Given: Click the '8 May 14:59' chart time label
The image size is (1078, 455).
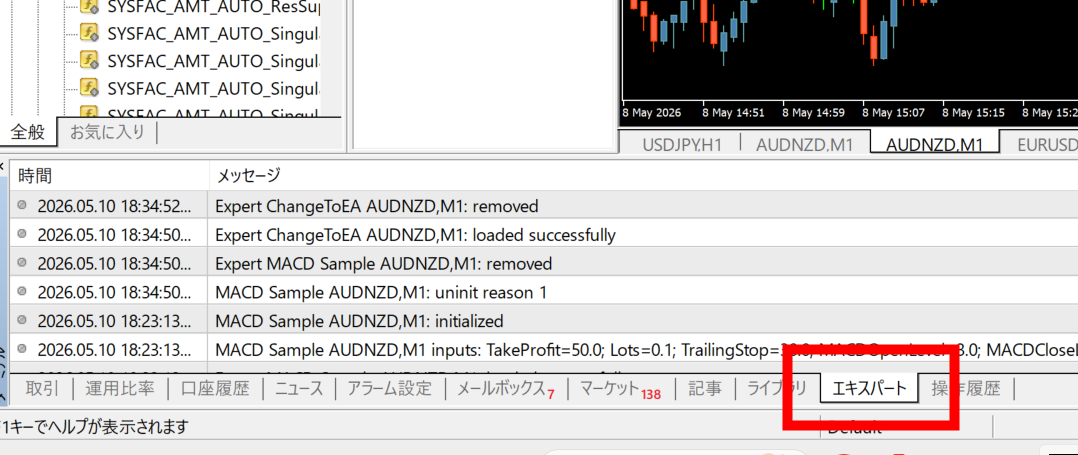Looking at the screenshot, I should point(814,112).
